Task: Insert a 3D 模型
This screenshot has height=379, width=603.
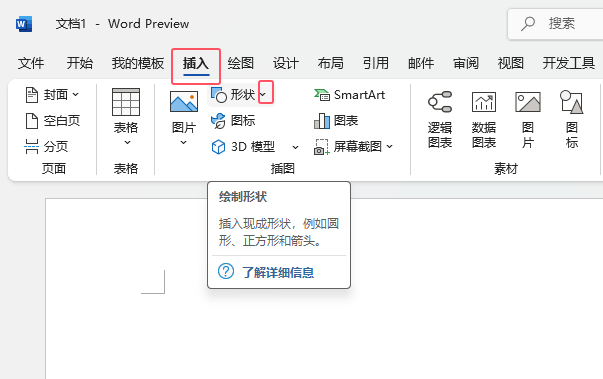Action: 243,146
